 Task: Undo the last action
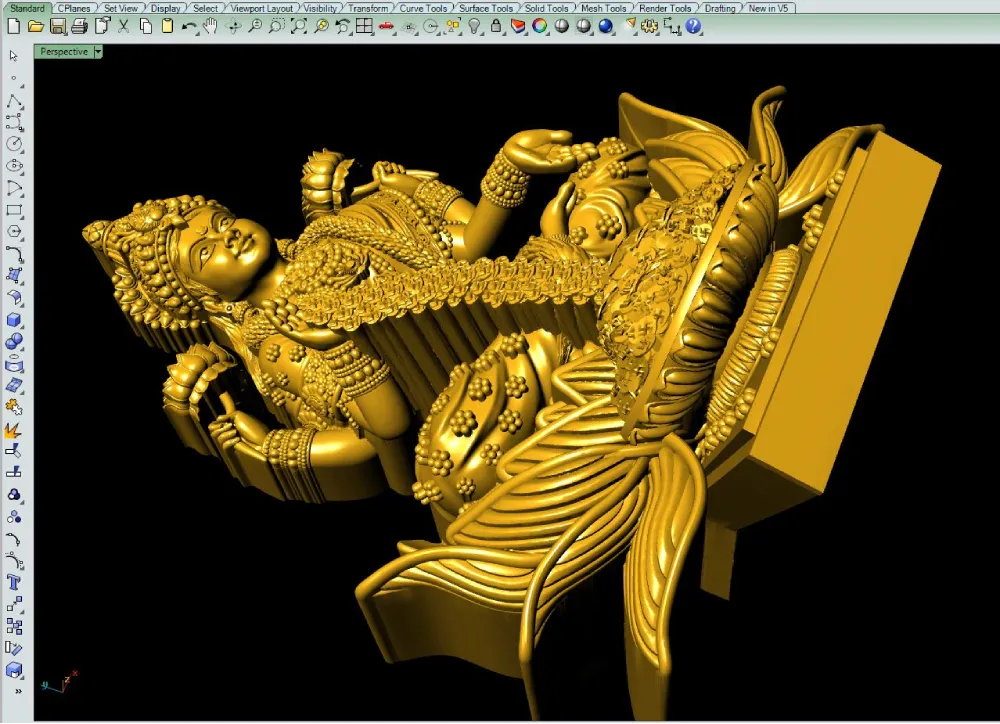pyautogui.click(x=189, y=26)
